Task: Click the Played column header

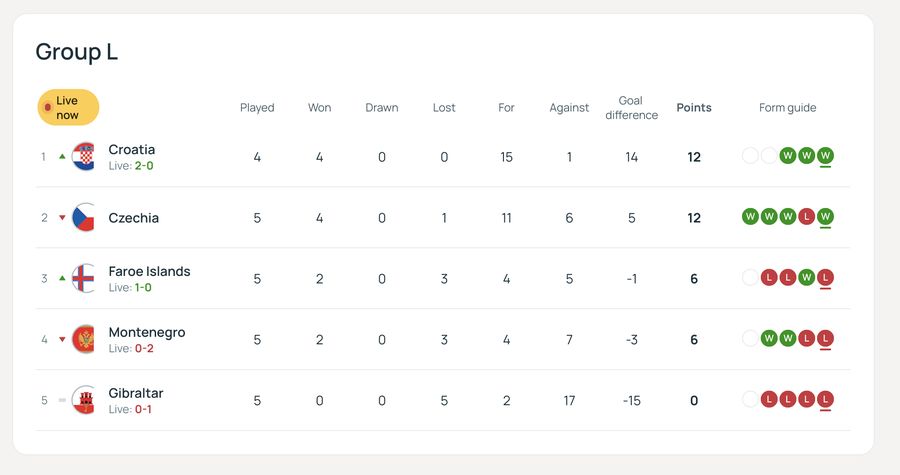Action: pos(257,108)
